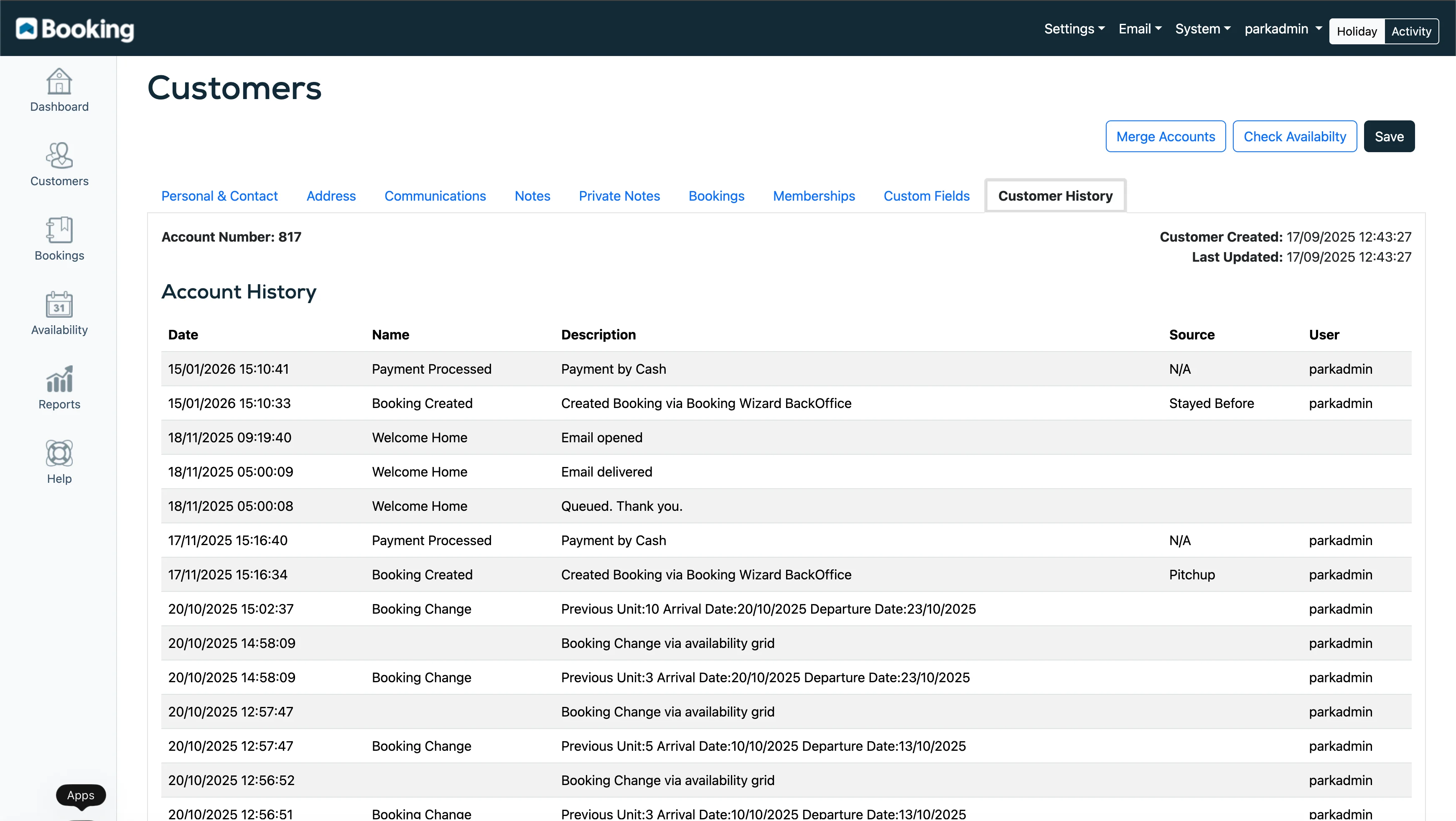
Task: Select date 15/01/2026 15:10:33
Action: 229,403
